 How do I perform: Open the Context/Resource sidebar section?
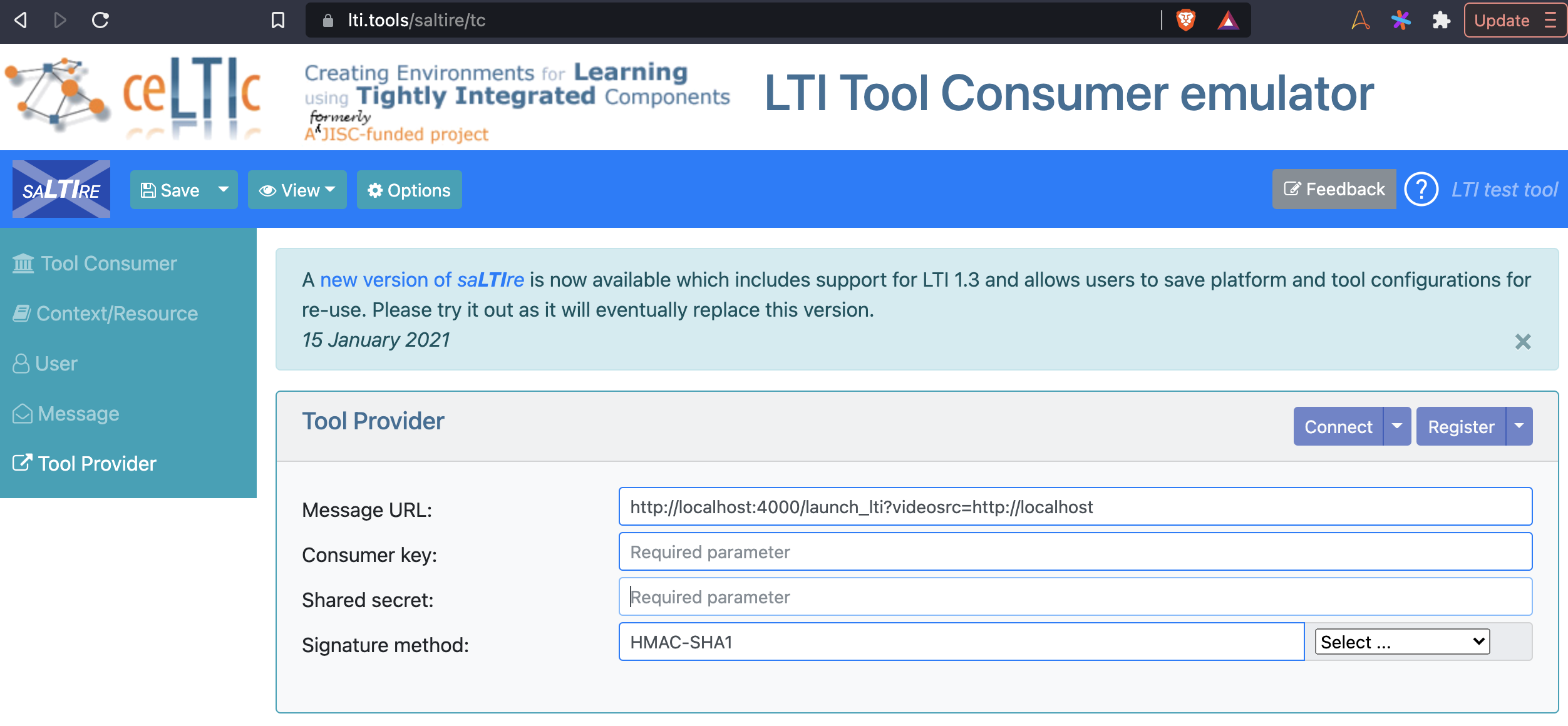coord(105,314)
